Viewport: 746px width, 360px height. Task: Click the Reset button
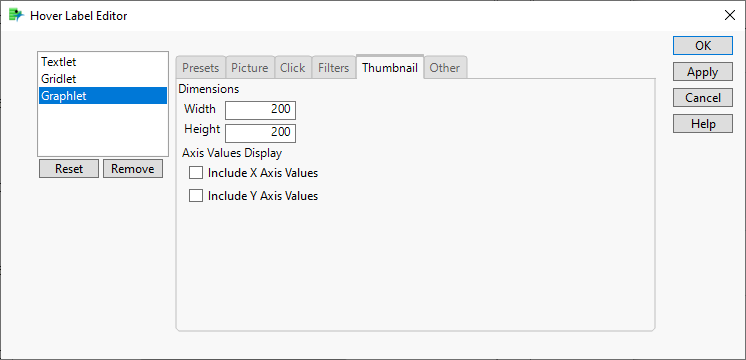(69, 169)
